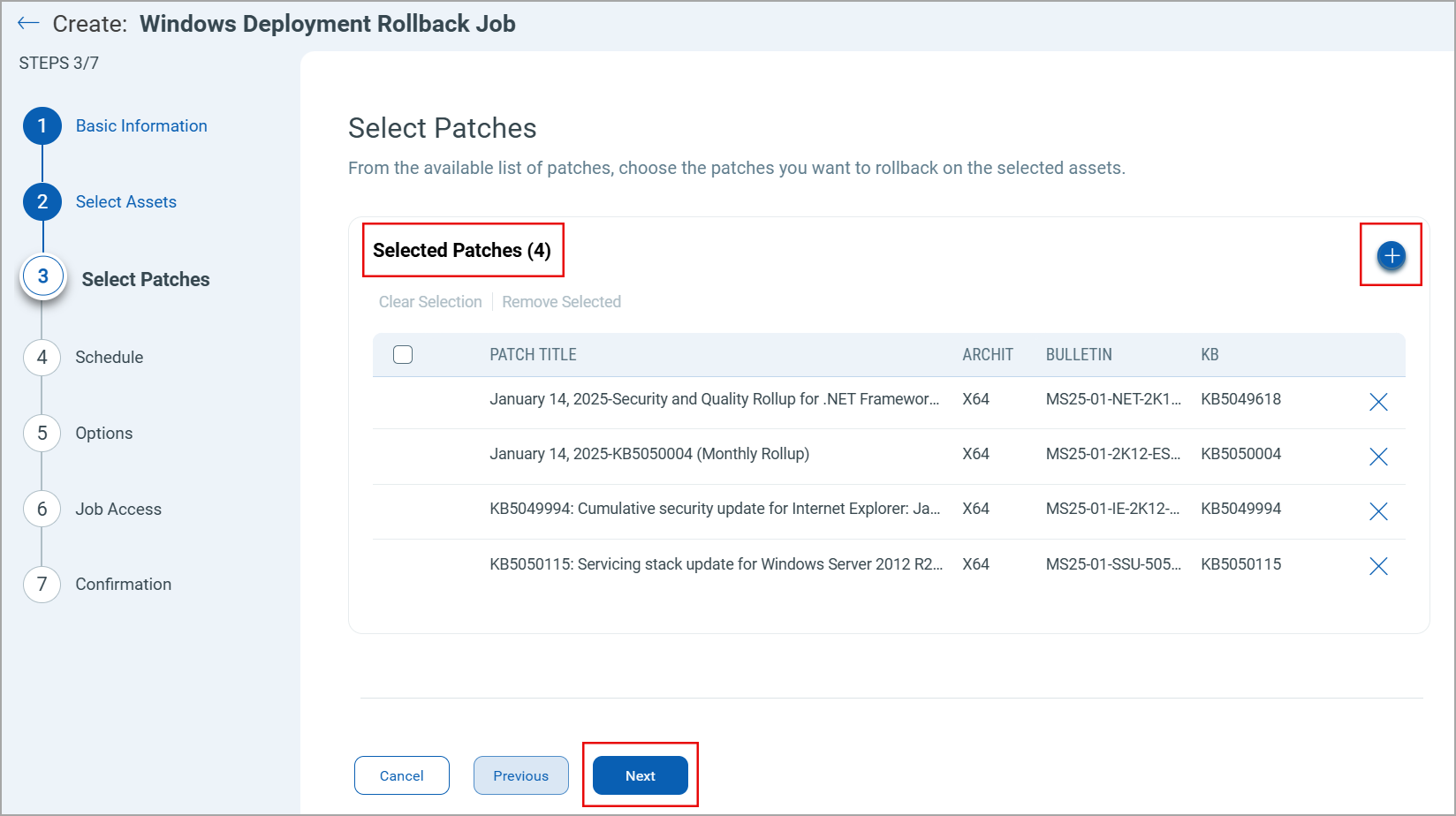Click Clear Selection above the table

(430, 301)
